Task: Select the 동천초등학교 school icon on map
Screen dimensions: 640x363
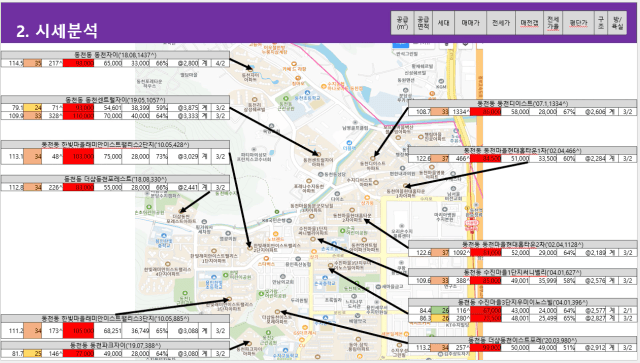Action: tap(307, 93)
